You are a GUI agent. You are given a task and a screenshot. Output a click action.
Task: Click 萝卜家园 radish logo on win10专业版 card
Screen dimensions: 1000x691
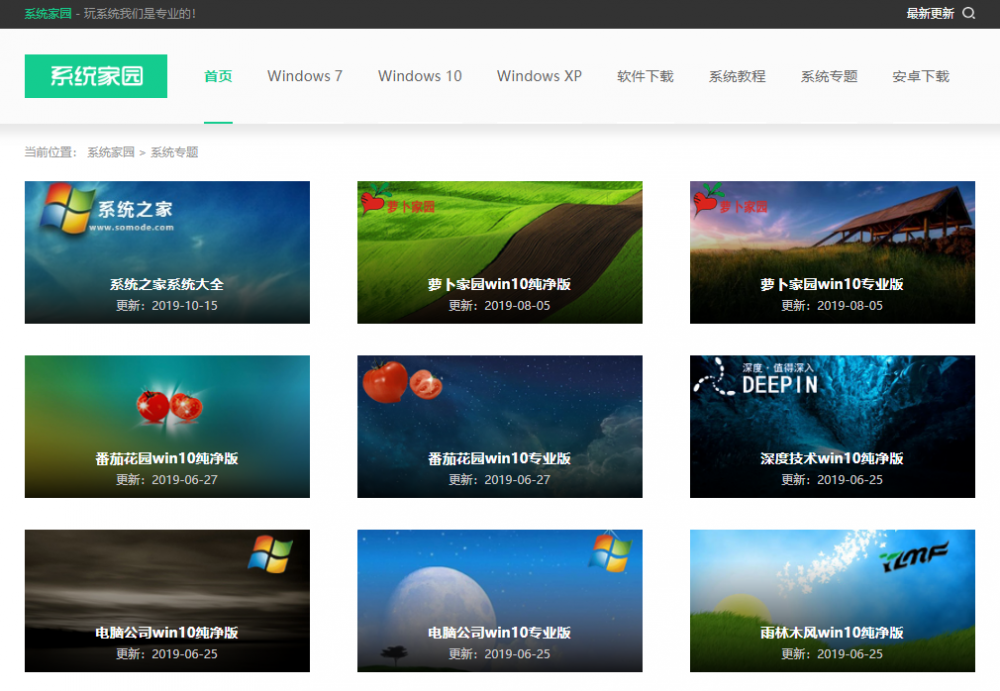coord(731,200)
